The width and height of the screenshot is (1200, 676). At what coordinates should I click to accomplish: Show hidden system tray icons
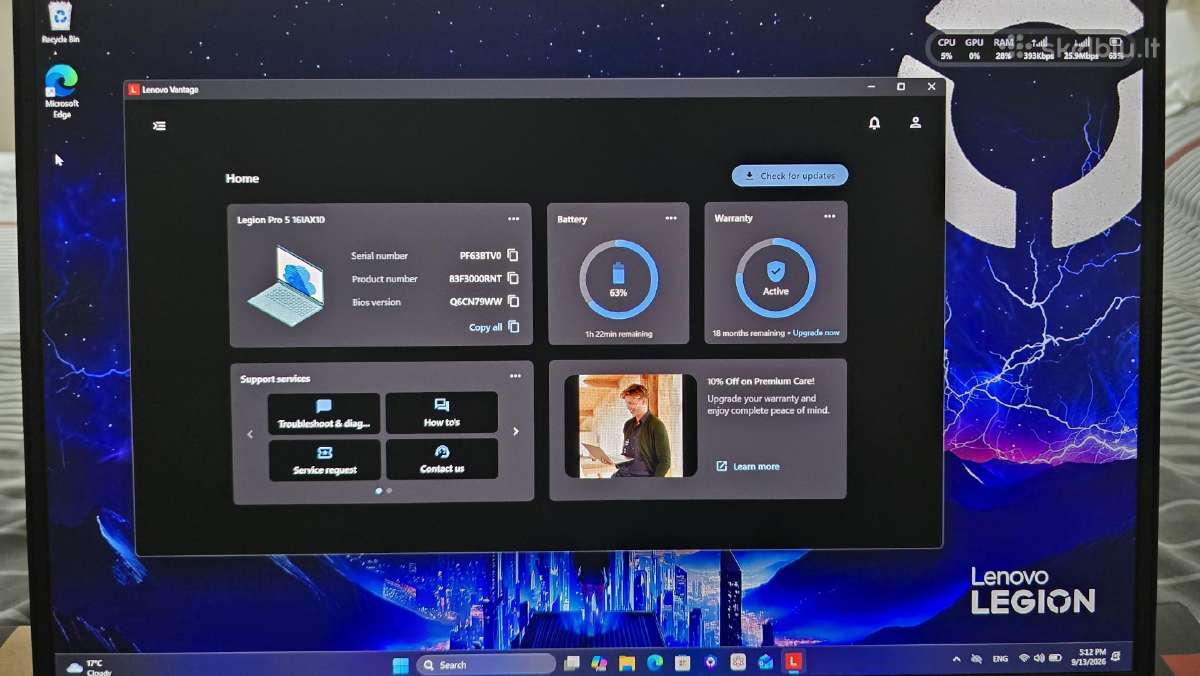[956, 660]
